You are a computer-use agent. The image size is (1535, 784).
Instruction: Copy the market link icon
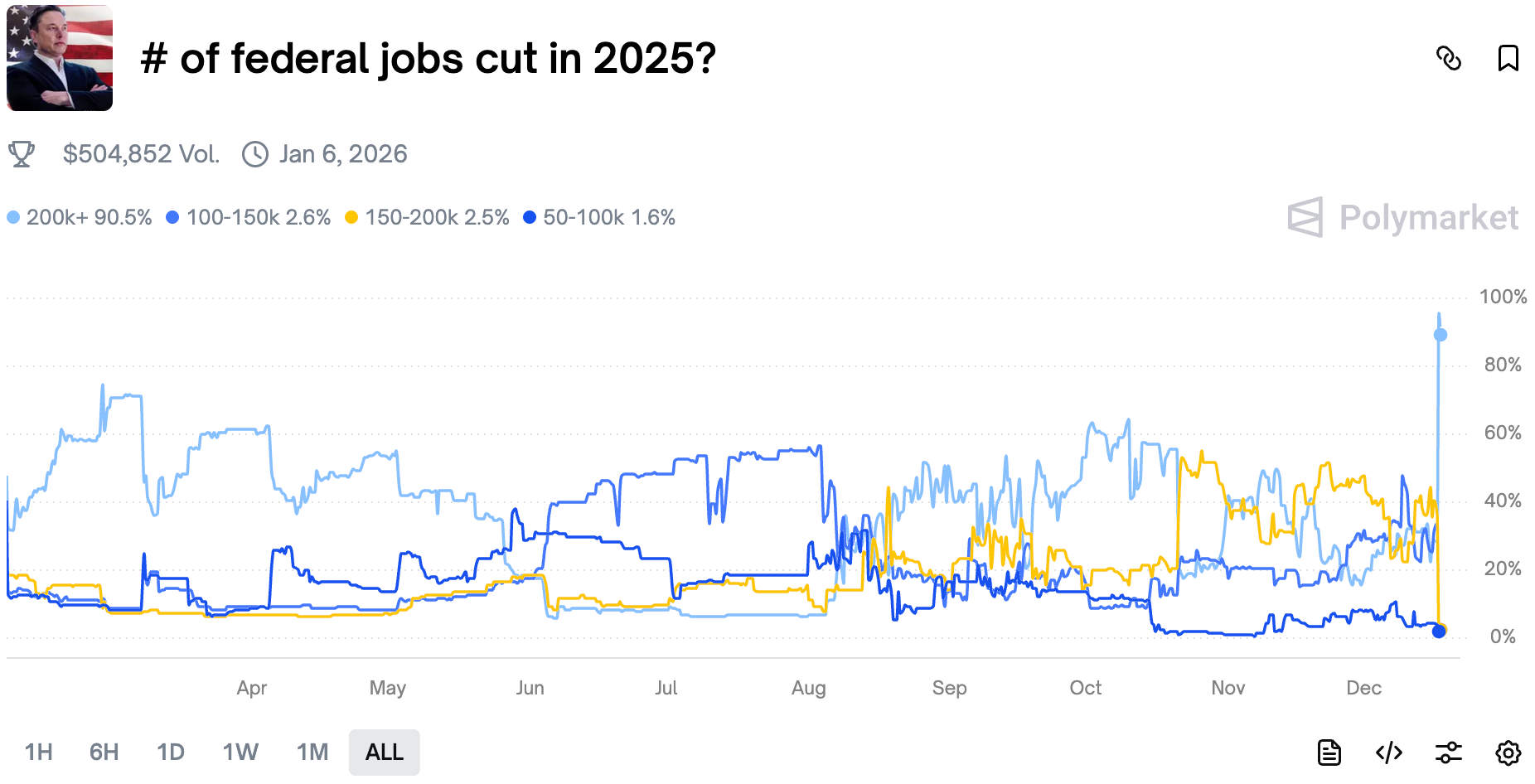[1448, 59]
